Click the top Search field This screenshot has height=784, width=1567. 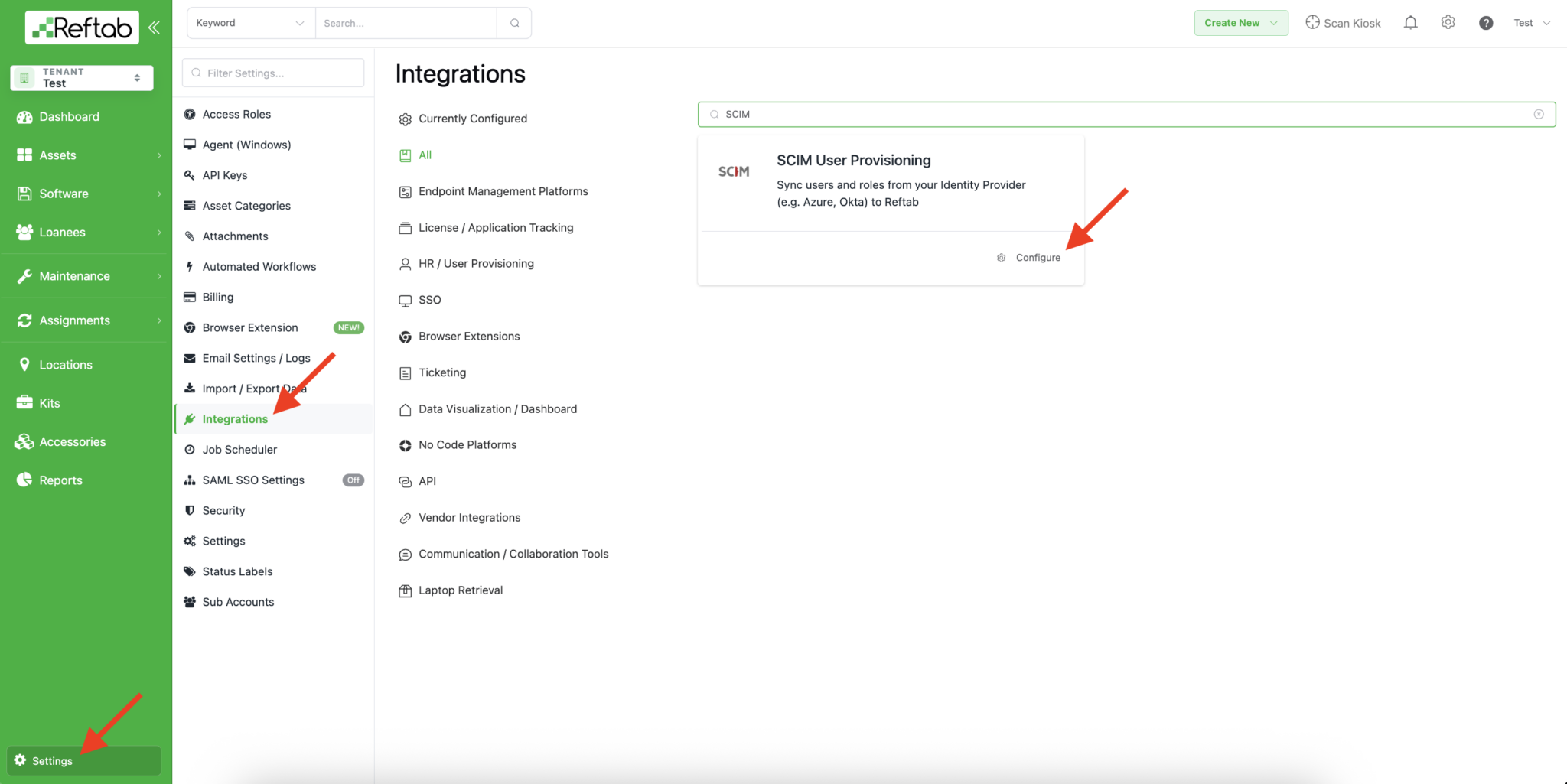(406, 23)
